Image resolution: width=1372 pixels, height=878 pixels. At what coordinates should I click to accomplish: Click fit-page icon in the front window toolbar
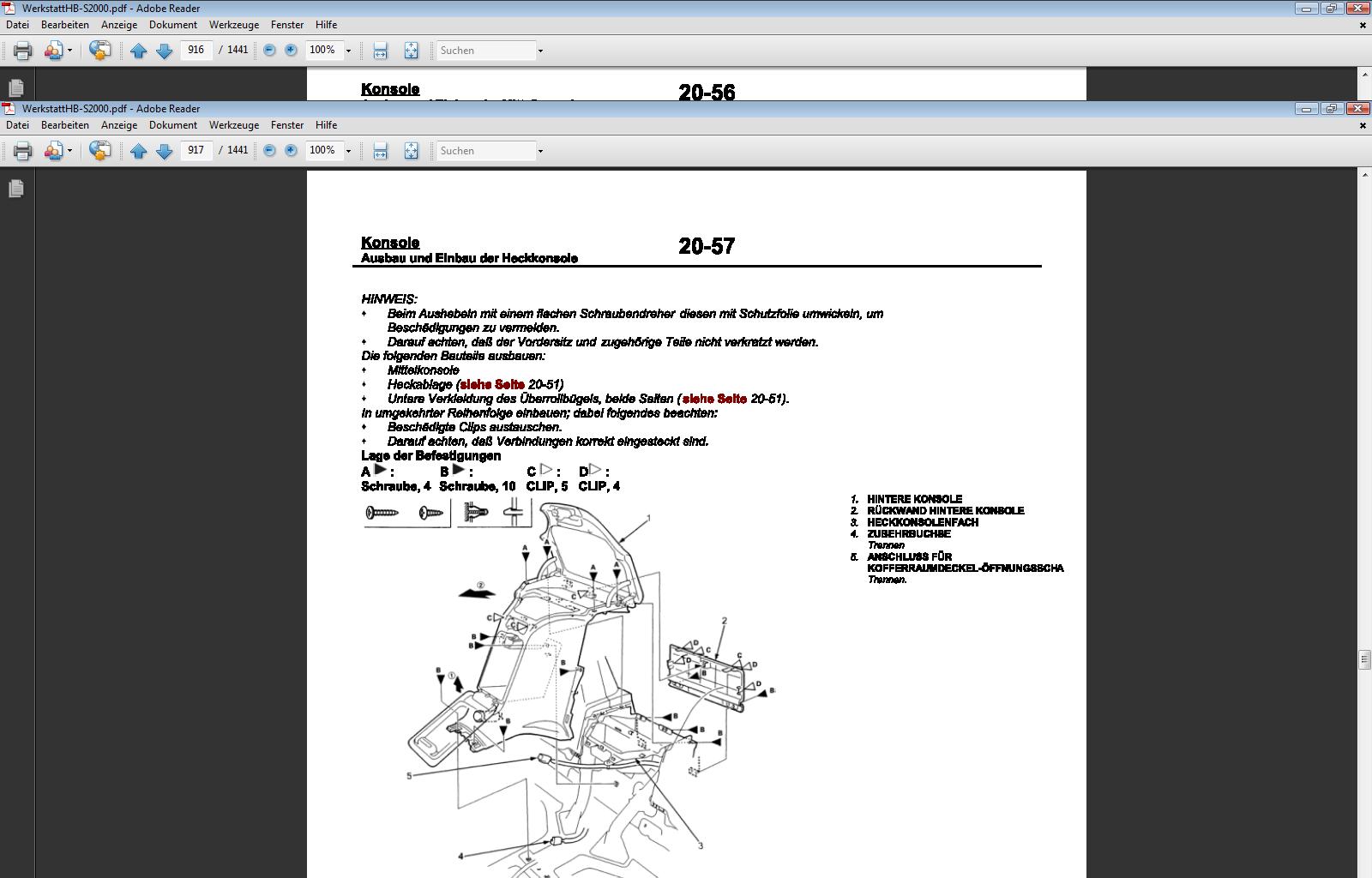(411, 151)
